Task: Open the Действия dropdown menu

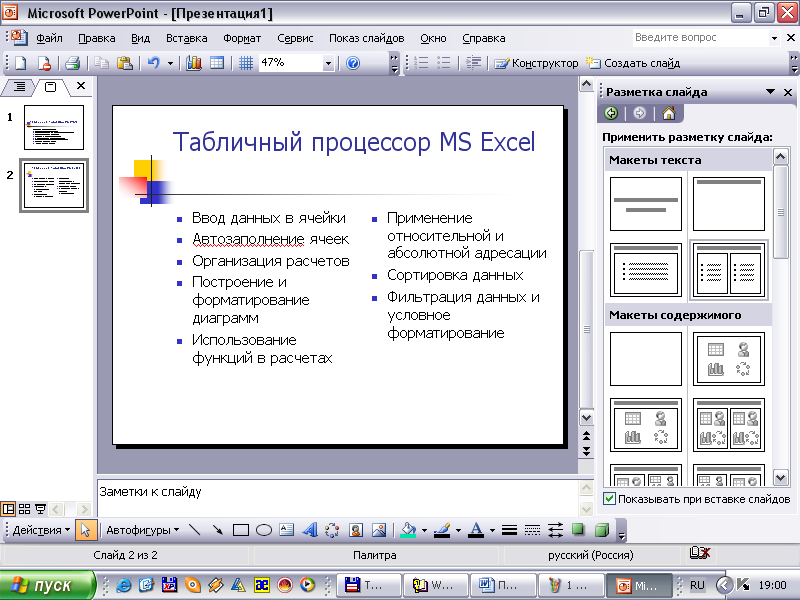Action: pyautogui.click(x=41, y=530)
